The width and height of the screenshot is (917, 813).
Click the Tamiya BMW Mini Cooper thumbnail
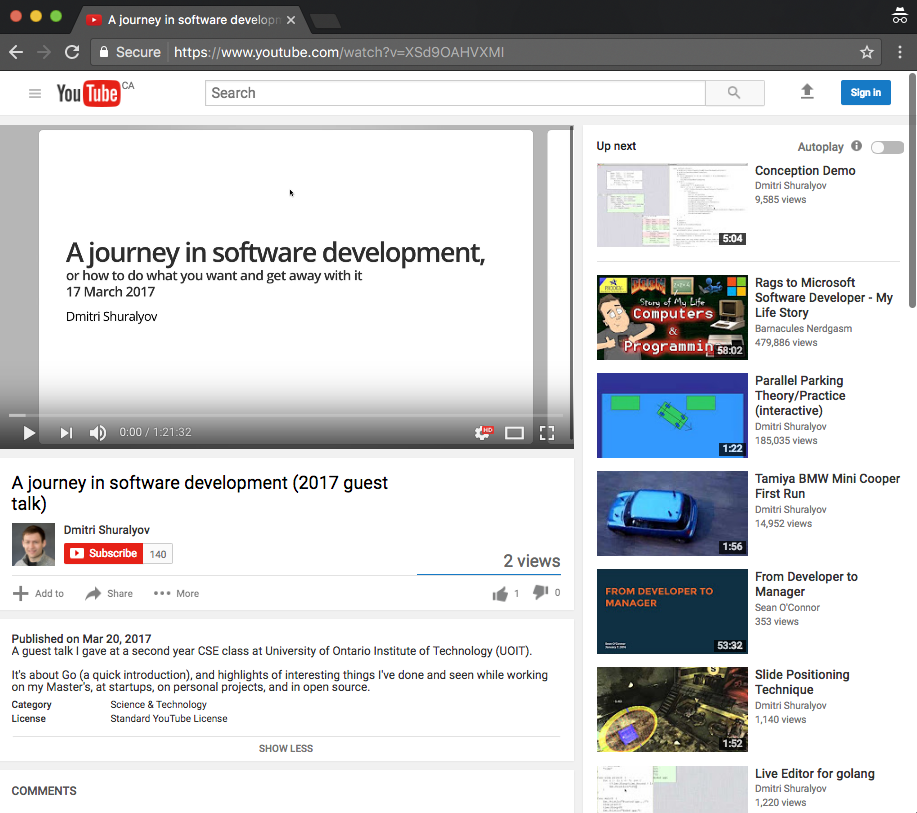tap(672, 514)
